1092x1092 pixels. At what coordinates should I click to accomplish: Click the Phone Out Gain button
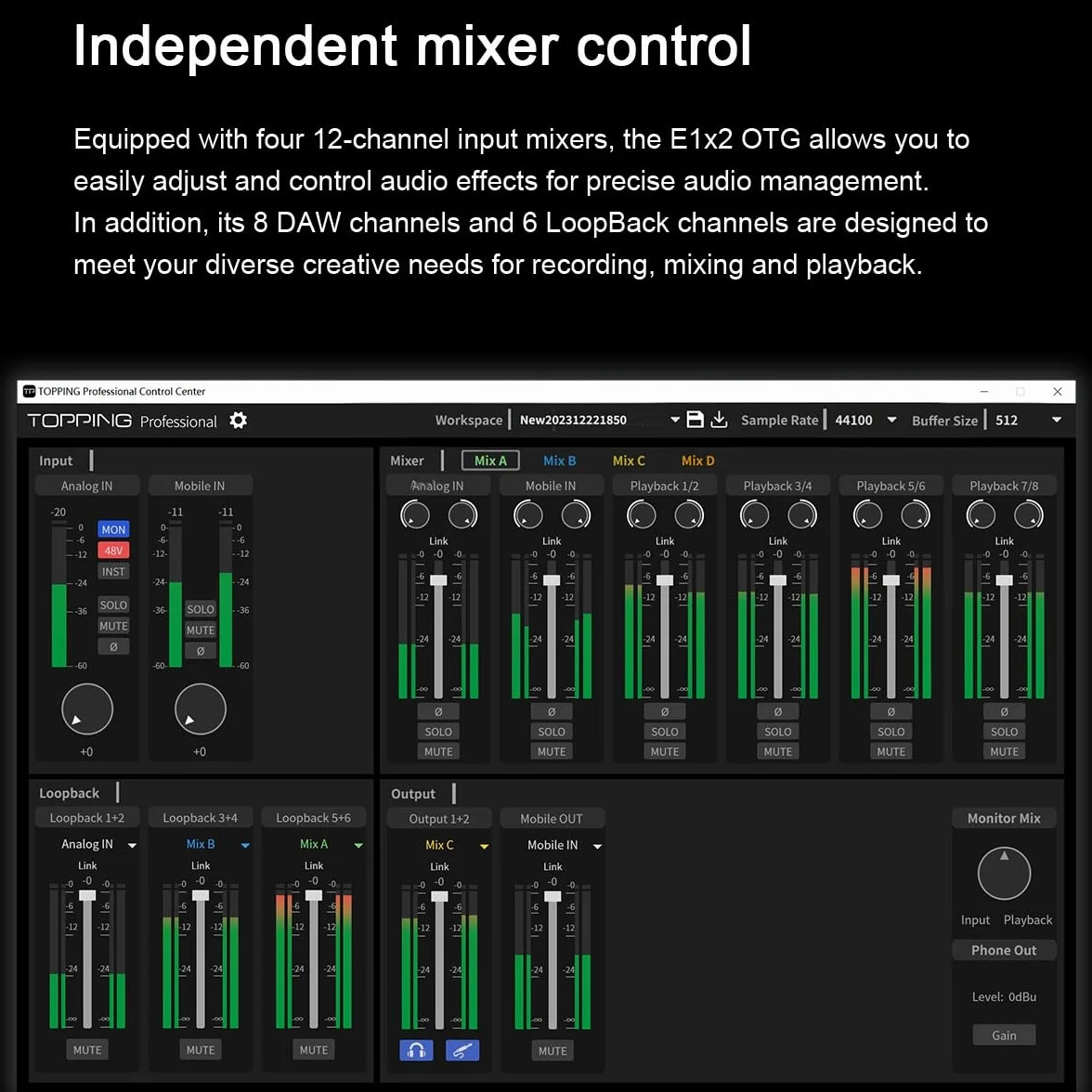(1004, 1034)
